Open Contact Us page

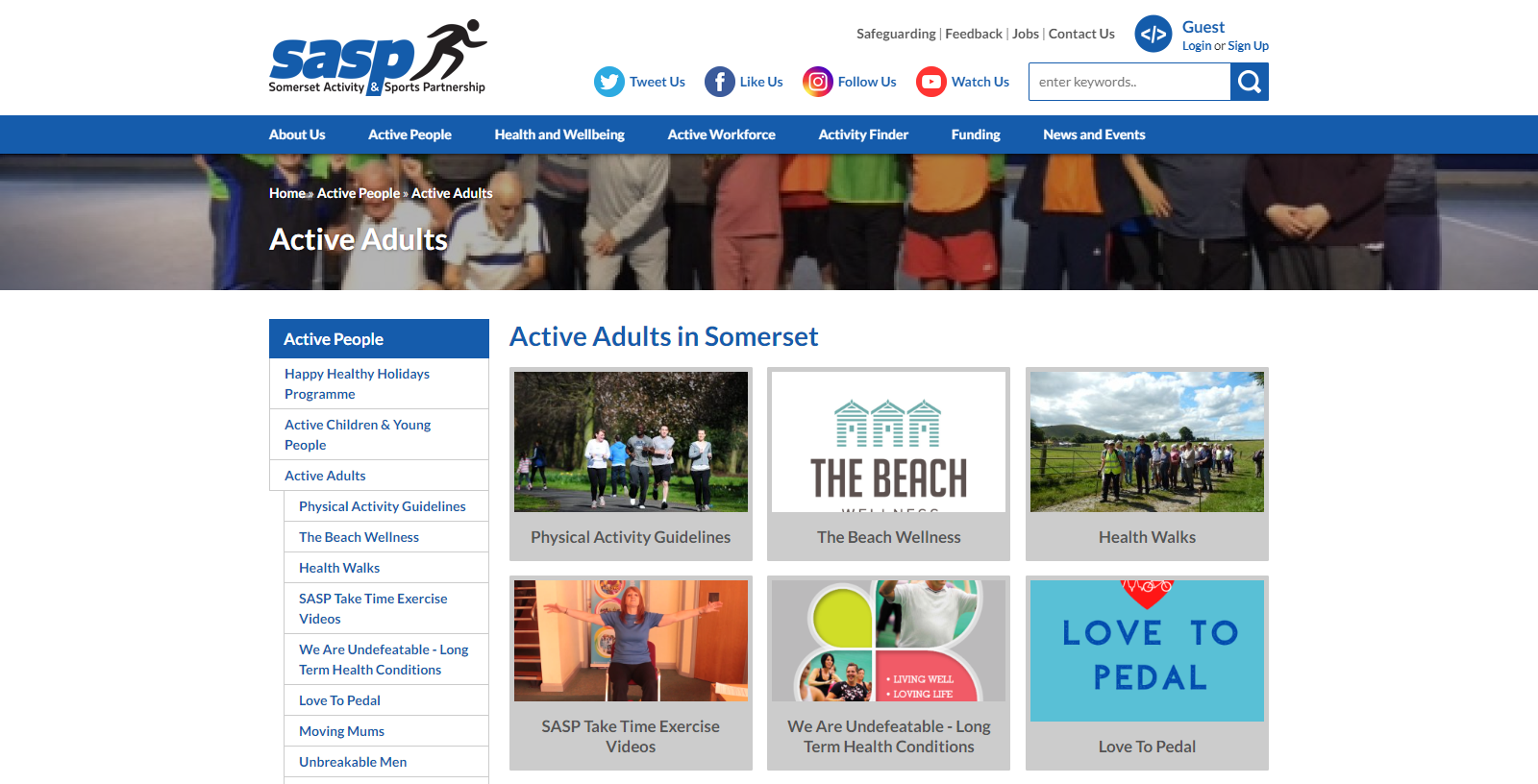[1081, 34]
